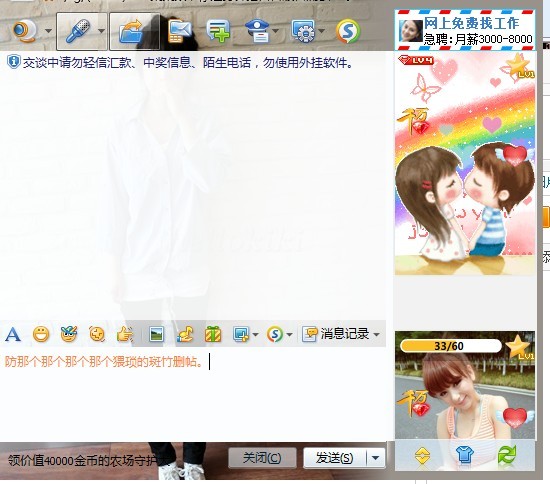The width and height of the screenshot is (550, 484).
Task: Open send options arrow next to 发送
Action: [376, 458]
